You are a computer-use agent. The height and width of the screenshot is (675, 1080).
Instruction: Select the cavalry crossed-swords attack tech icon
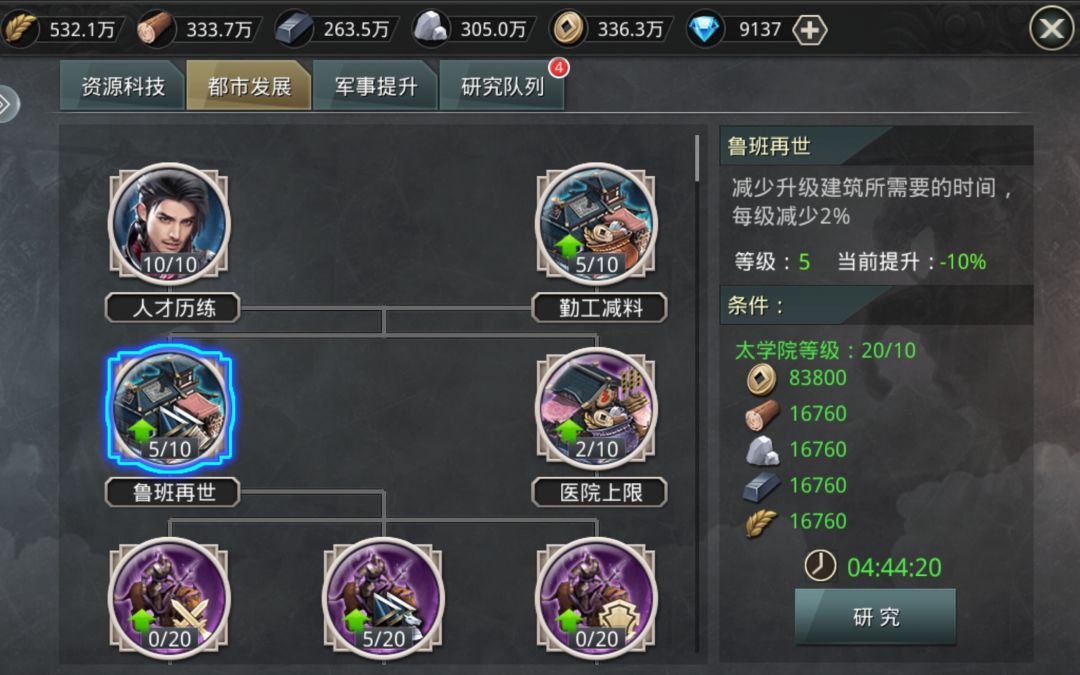[169, 596]
